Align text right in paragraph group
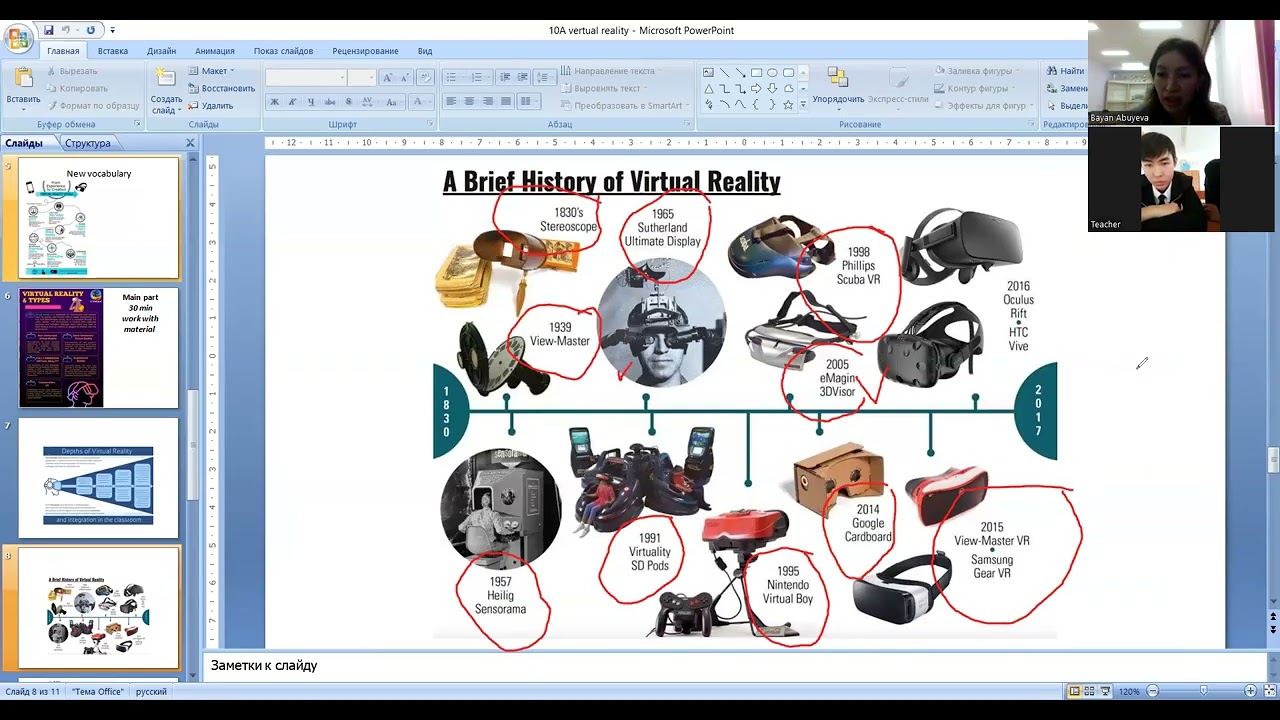 click(x=487, y=102)
